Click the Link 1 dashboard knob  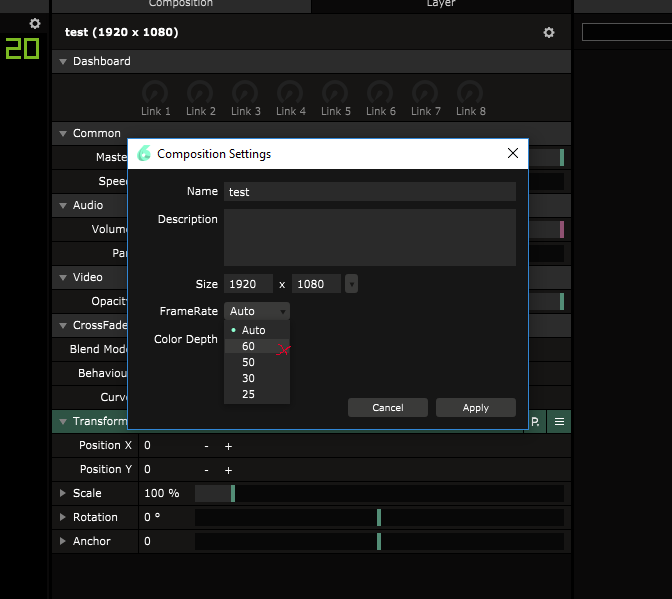[155, 92]
